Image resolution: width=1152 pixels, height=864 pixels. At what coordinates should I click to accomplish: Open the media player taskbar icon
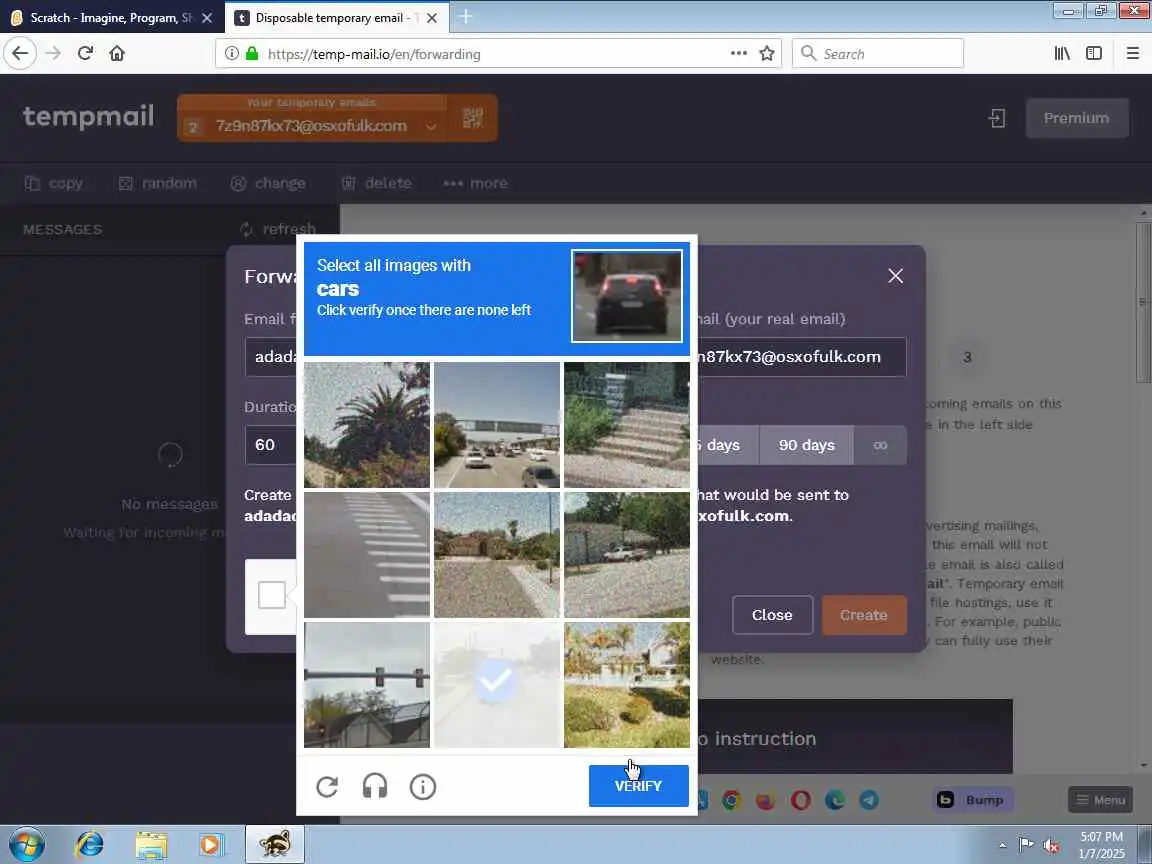pos(212,844)
